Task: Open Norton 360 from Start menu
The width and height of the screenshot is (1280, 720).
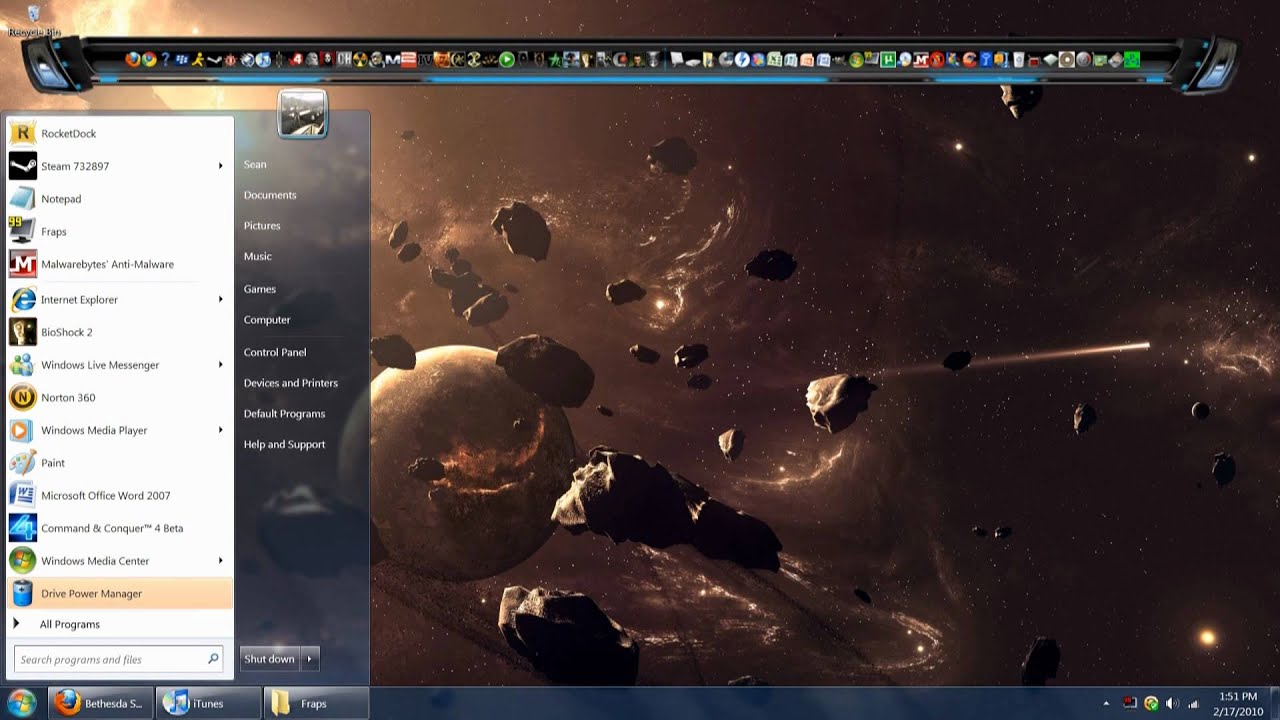Action: click(x=120, y=397)
